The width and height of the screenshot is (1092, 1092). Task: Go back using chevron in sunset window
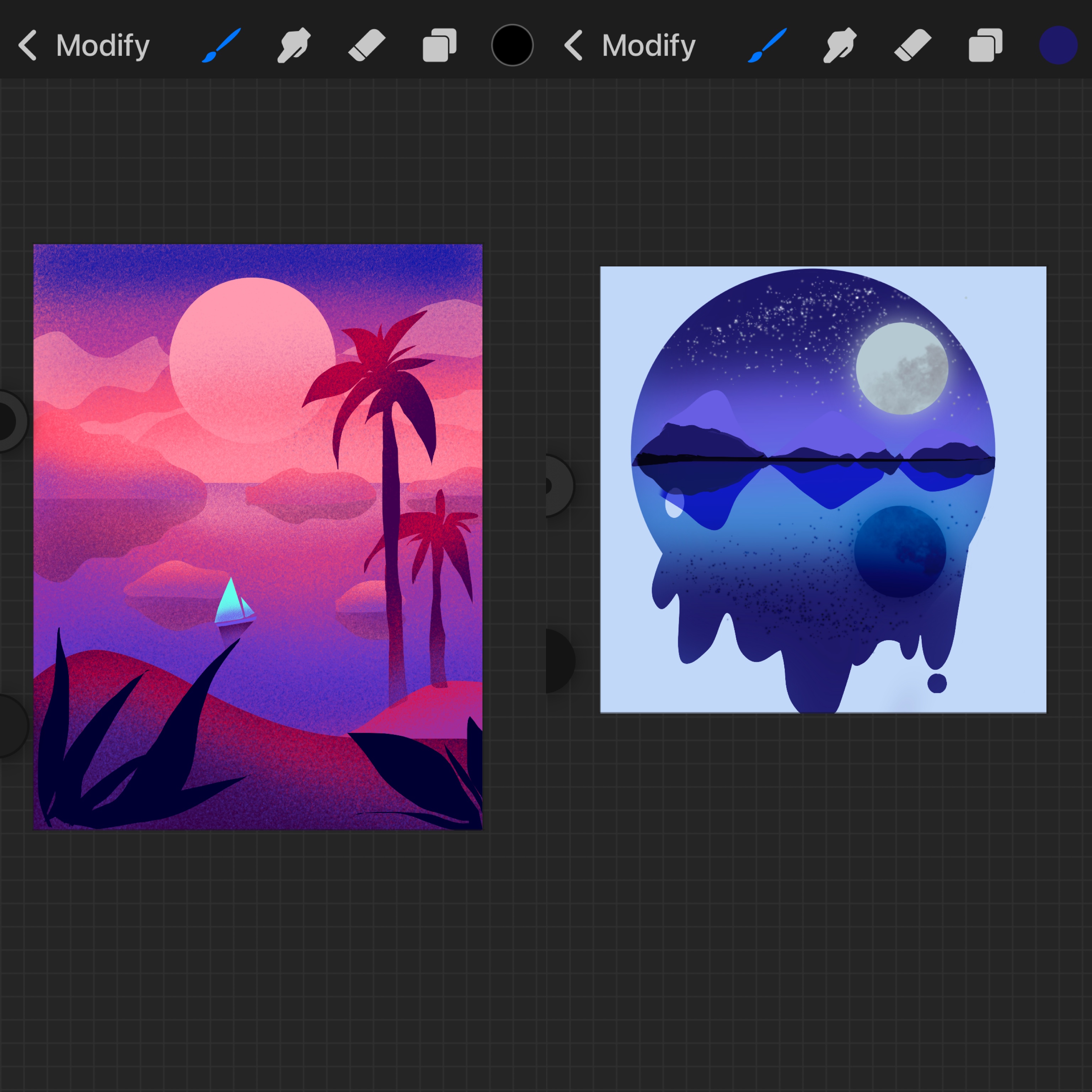pyautogui.click(x=27, y=45)
